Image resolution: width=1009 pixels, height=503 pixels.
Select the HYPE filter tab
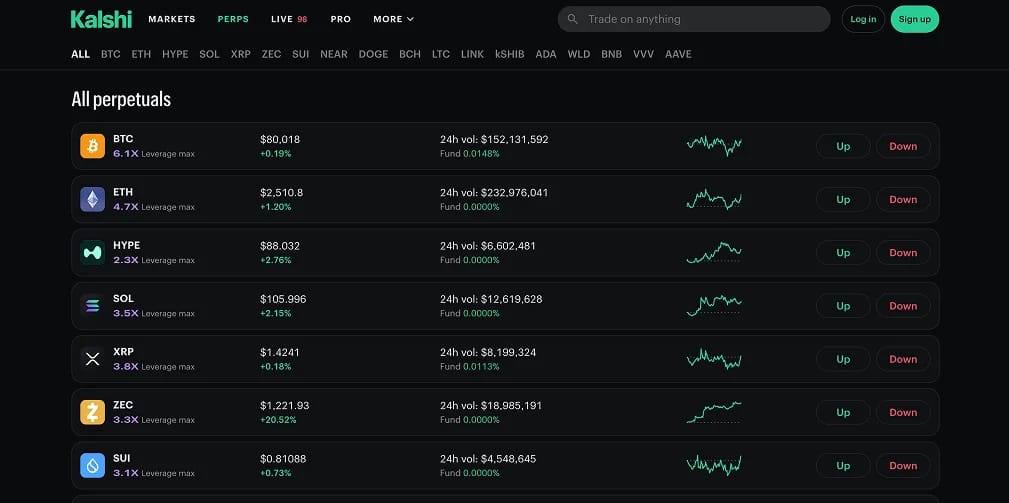point(175,54)
